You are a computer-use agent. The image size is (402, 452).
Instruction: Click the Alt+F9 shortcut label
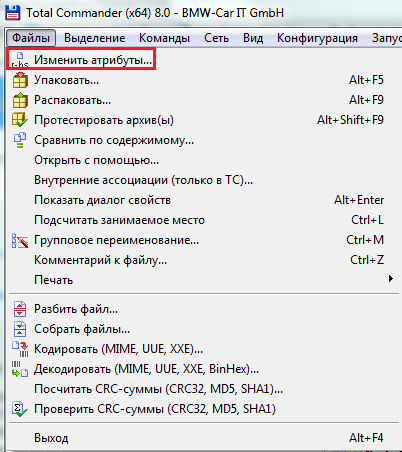point(366,100)
